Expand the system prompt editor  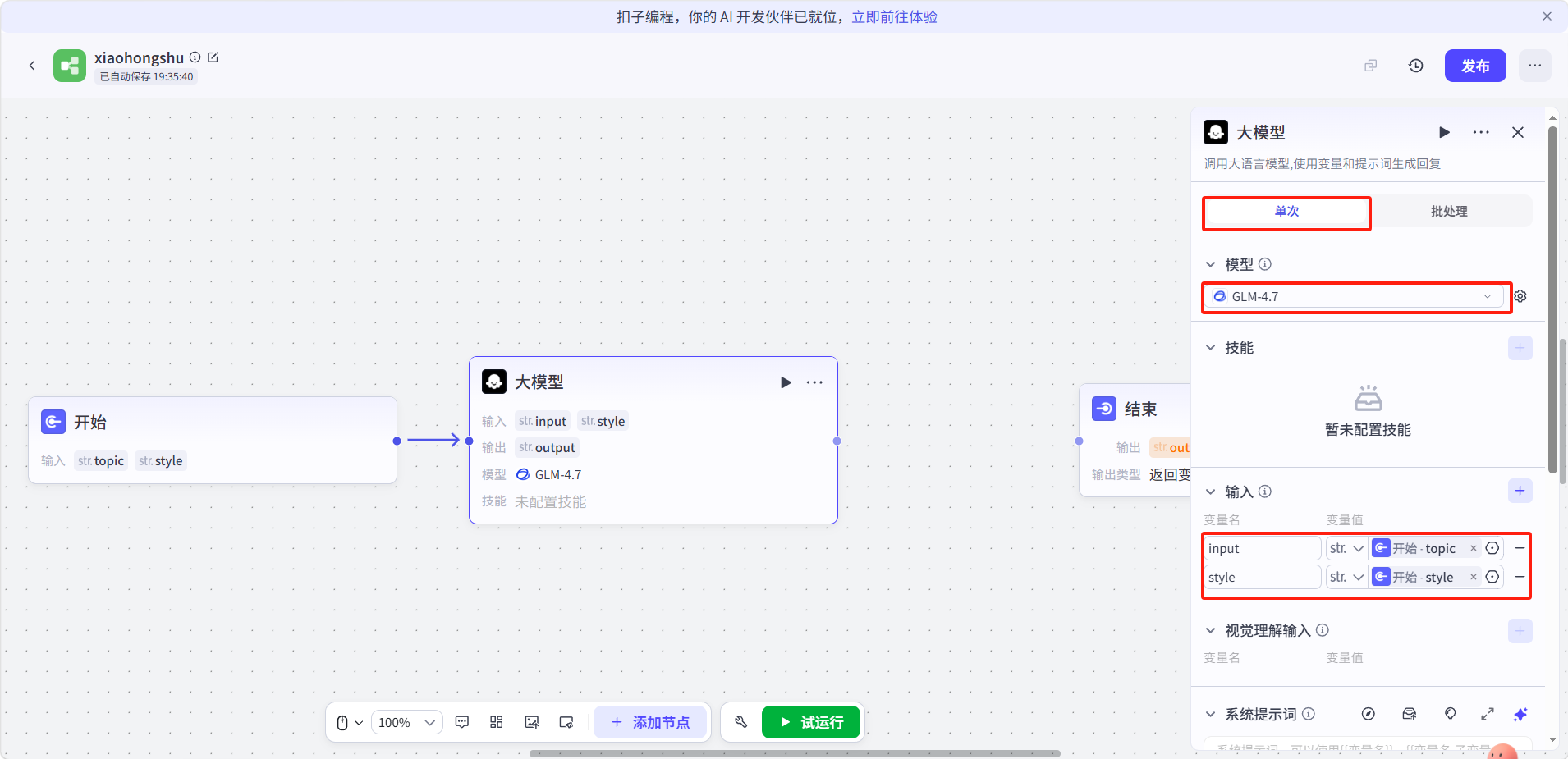(x=1488, y=714)
